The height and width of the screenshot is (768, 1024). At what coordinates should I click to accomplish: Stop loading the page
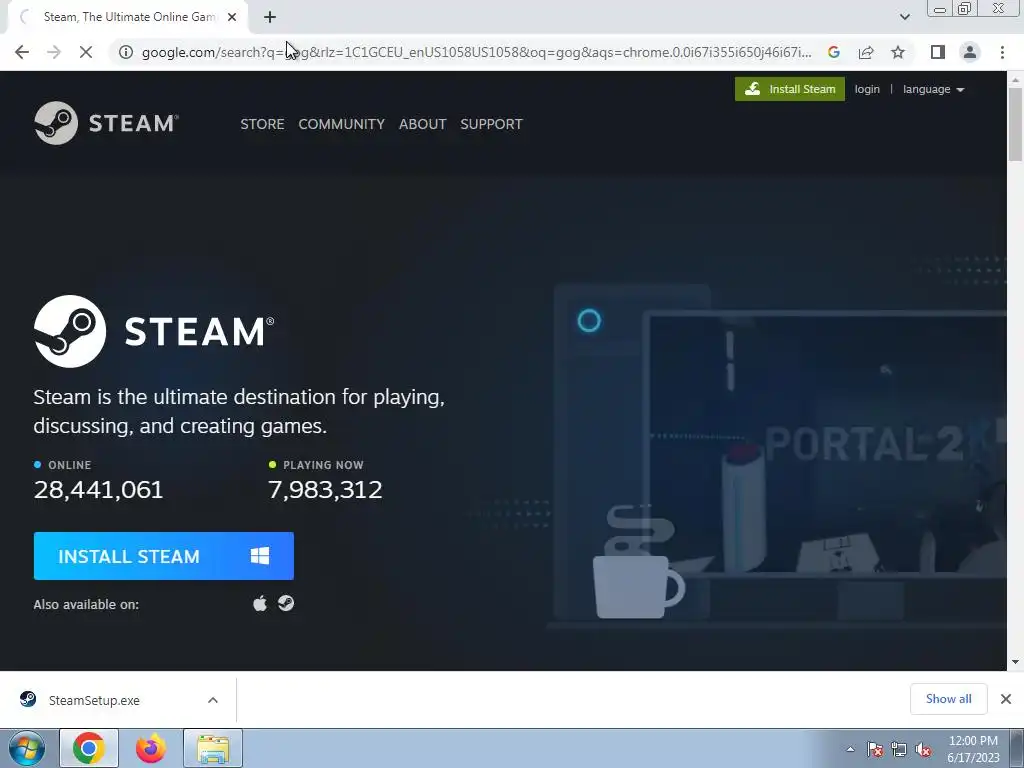[86, 52]
